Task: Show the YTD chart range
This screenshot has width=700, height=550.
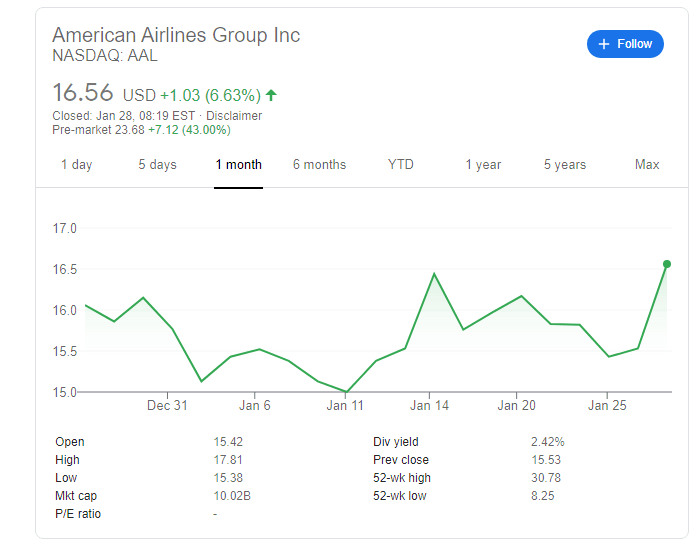Action: pos(401,164)
